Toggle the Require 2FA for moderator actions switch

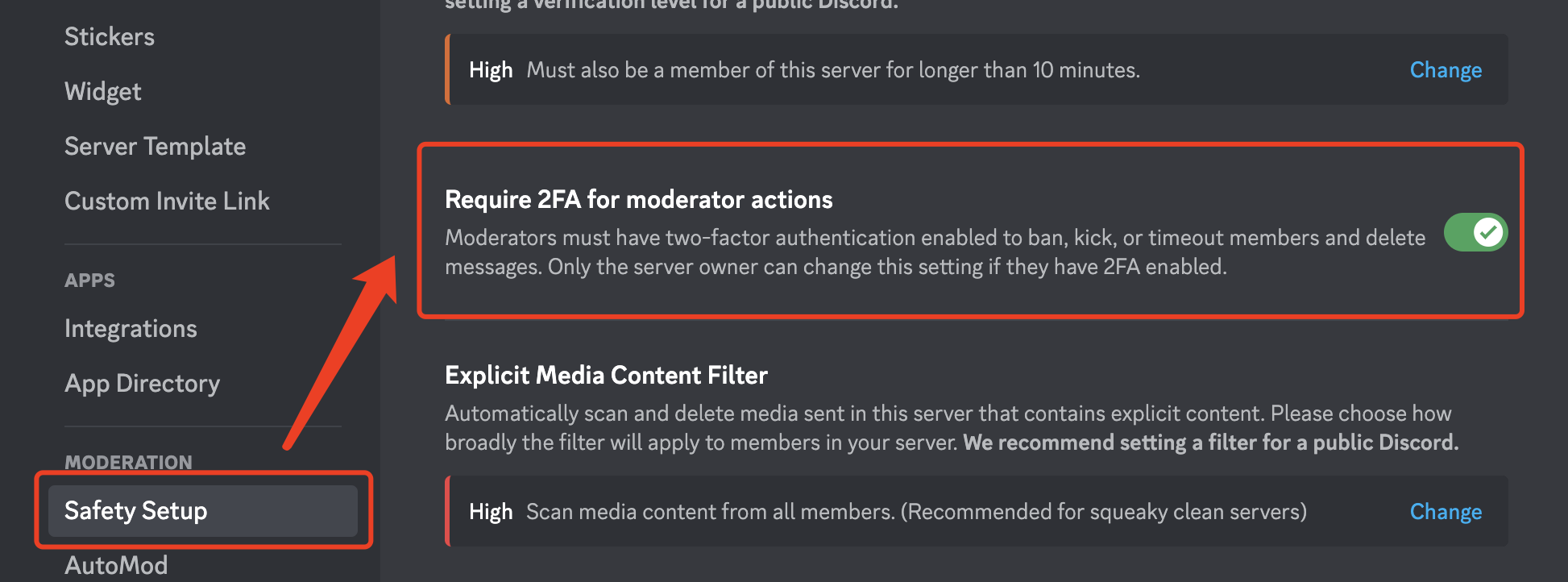(x=1475, y=233)
